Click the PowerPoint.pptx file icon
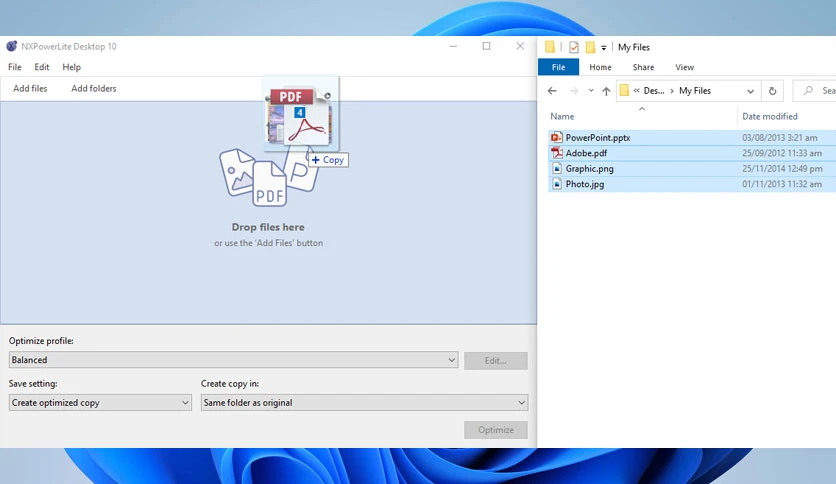This screenshot has height=484, width=836. 557,138
